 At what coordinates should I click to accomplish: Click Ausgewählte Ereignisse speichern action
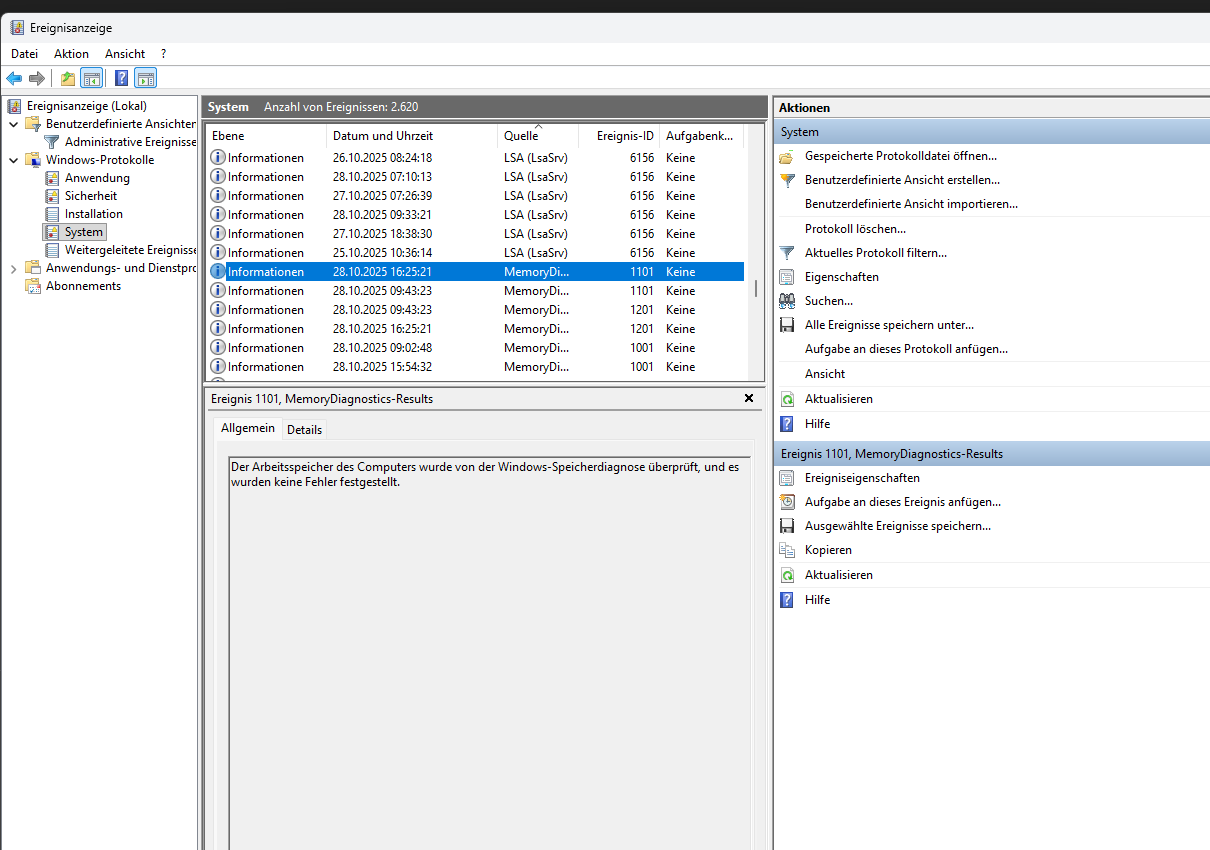898,526
